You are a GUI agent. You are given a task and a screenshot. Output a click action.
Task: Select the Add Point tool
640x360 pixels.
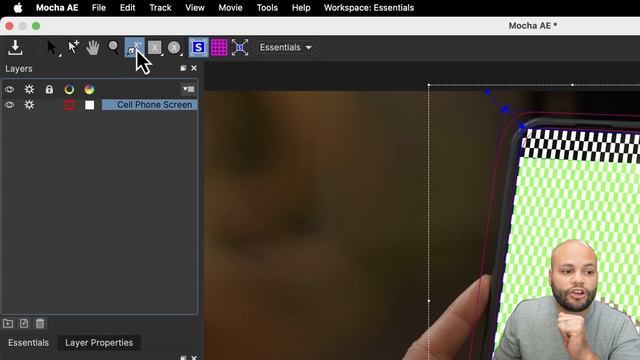pyautogui.click(x=73, y=47)
